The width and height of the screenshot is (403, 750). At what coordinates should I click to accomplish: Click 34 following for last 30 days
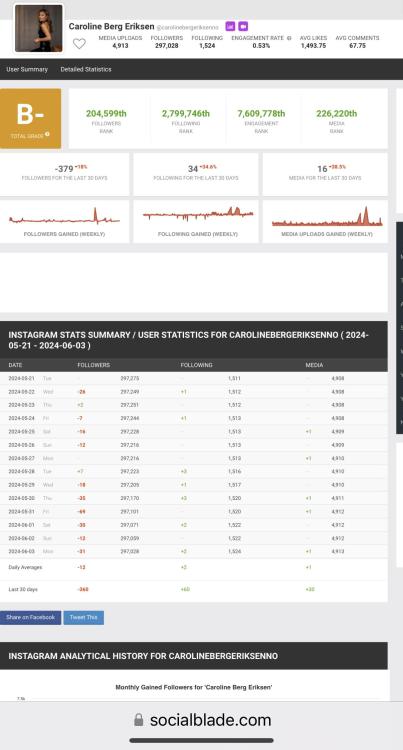click(193, 169)
